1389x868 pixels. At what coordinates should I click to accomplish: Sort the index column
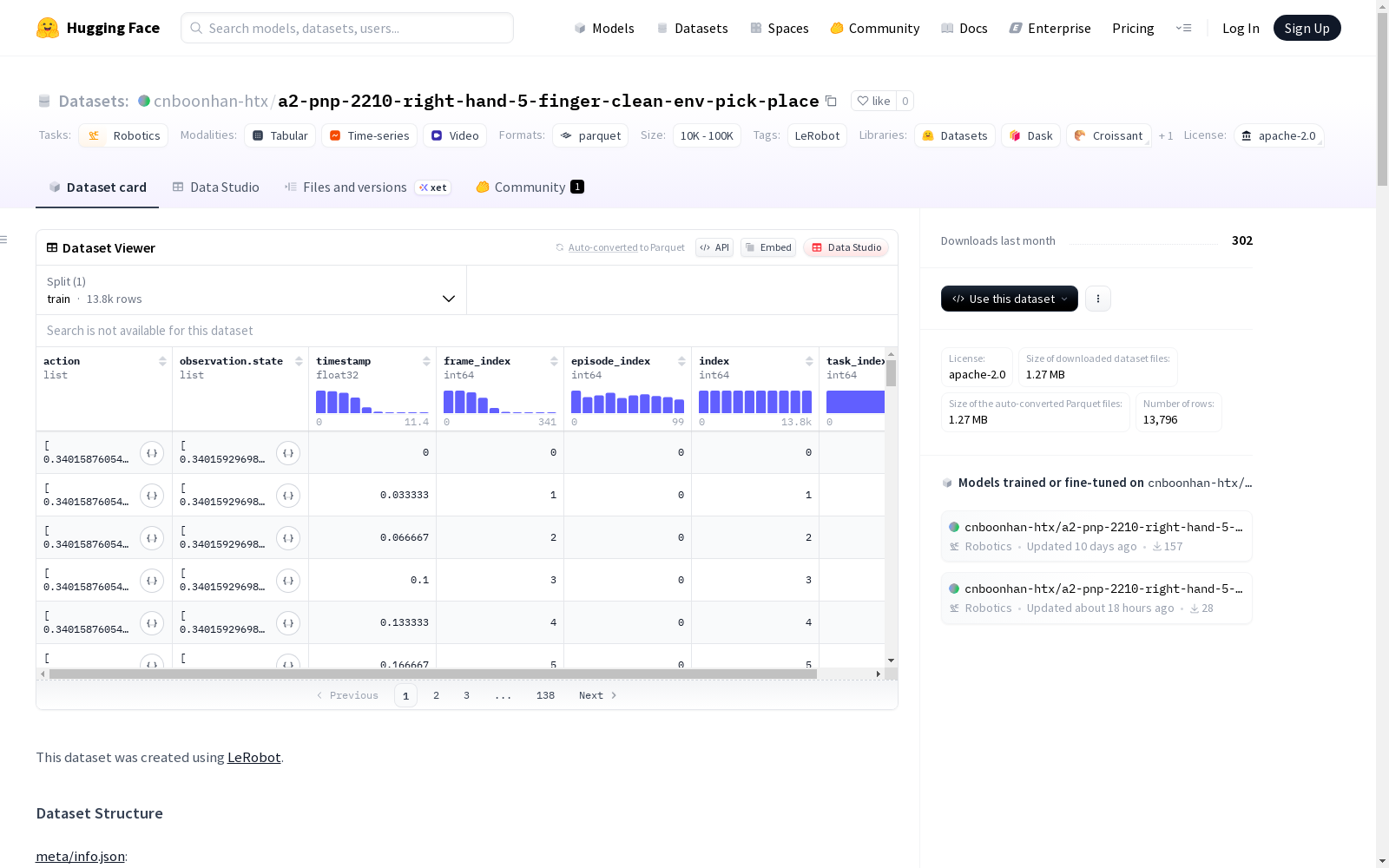(809, 361)
